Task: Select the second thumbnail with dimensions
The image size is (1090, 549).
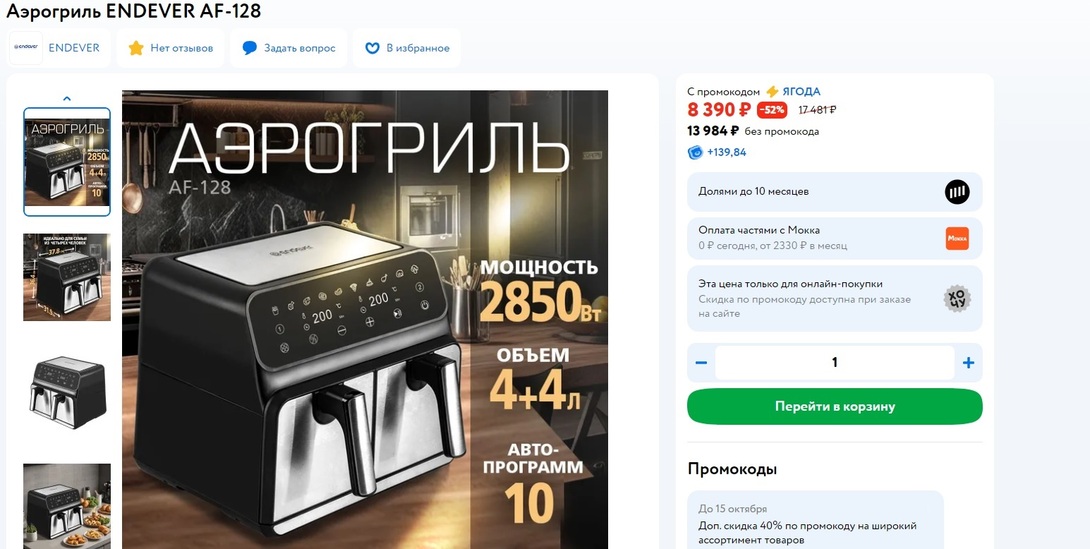Action: 67,277
